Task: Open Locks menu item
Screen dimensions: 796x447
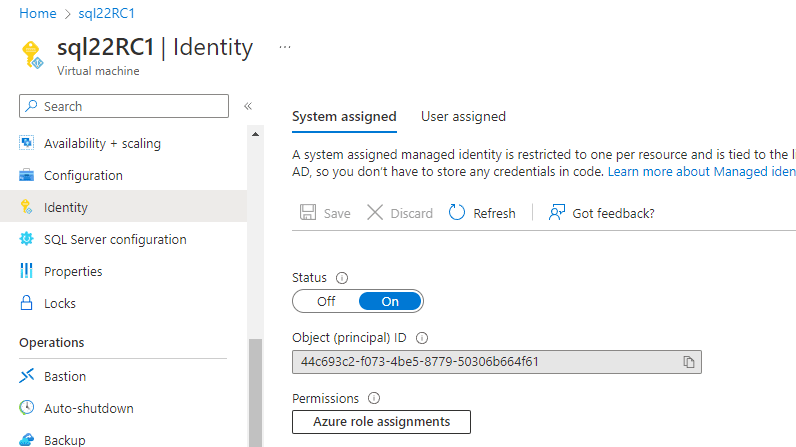Action: click(60, 303)
